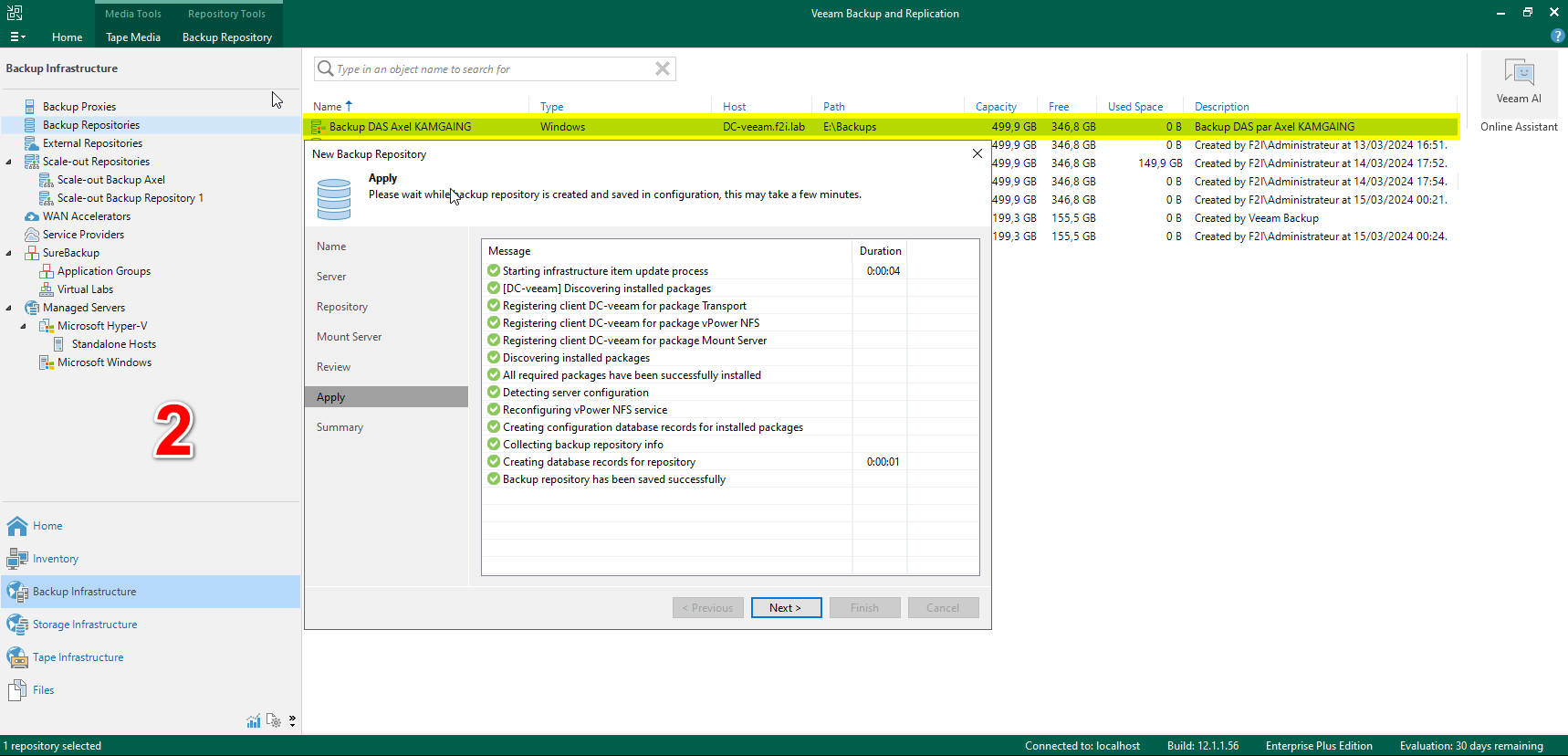1568x756 pixels.
Task: Open the help question mark icon
Action: point(1557,36)
